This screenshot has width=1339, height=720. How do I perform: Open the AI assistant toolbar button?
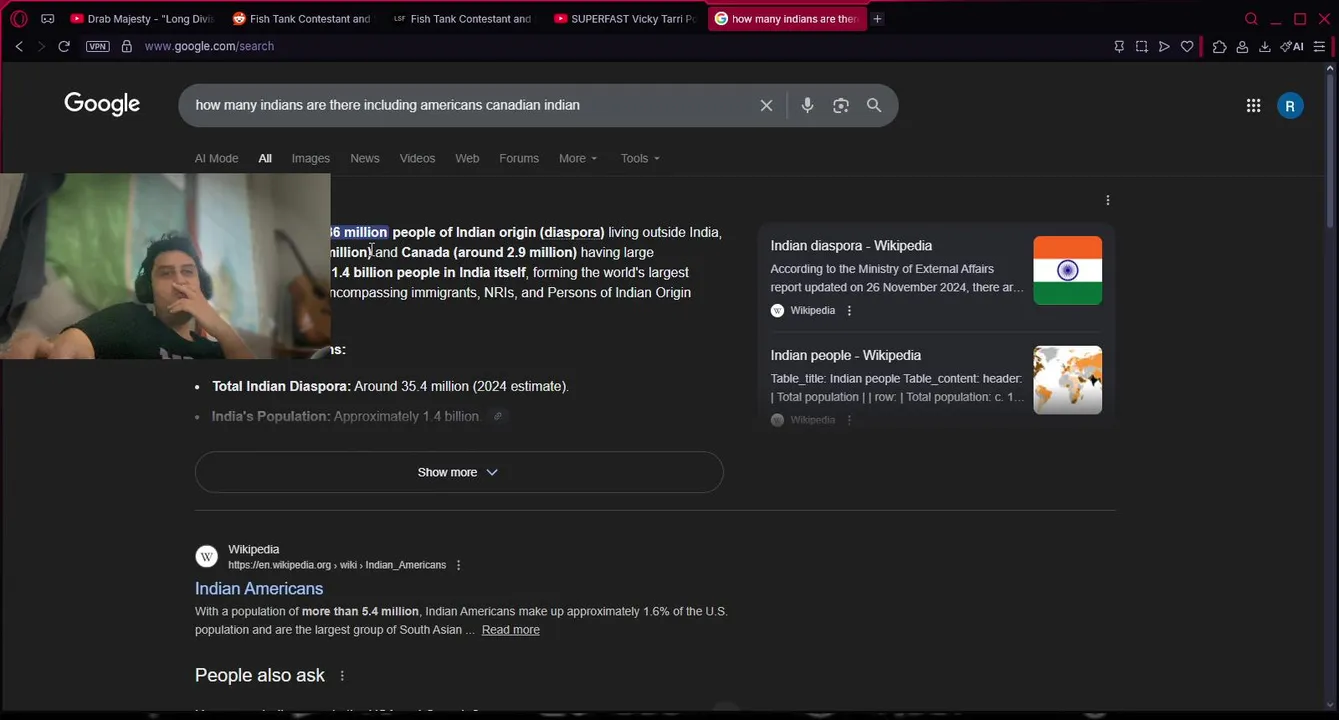[1293, 46]
